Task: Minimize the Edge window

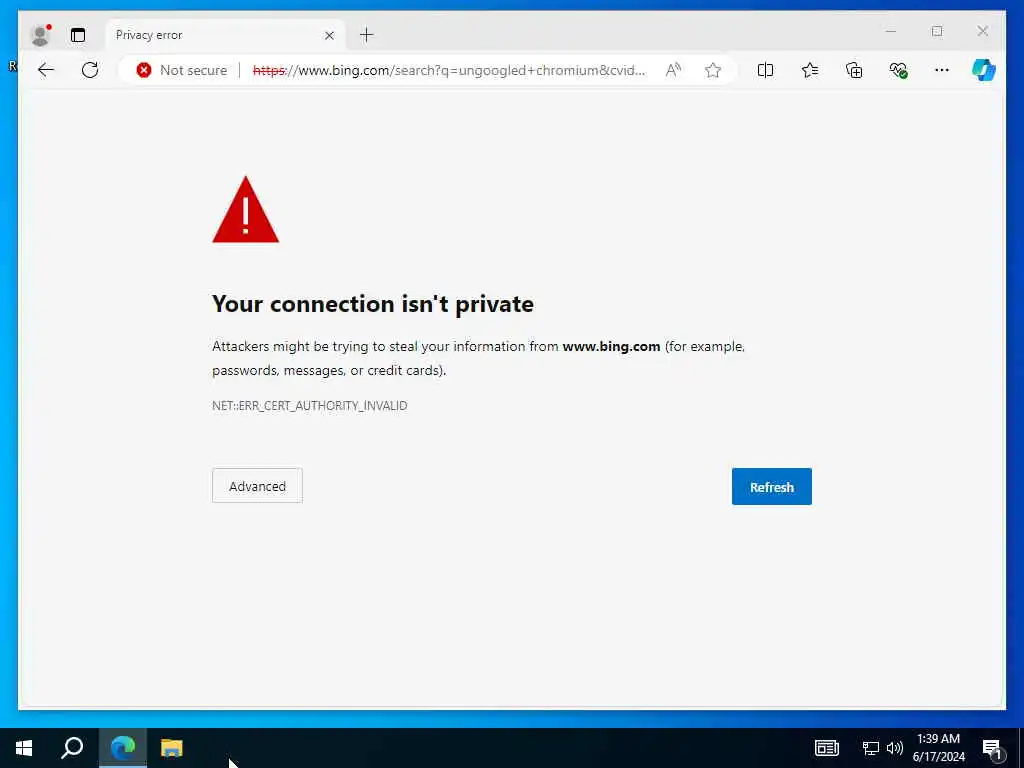Action: pos(891,31)
